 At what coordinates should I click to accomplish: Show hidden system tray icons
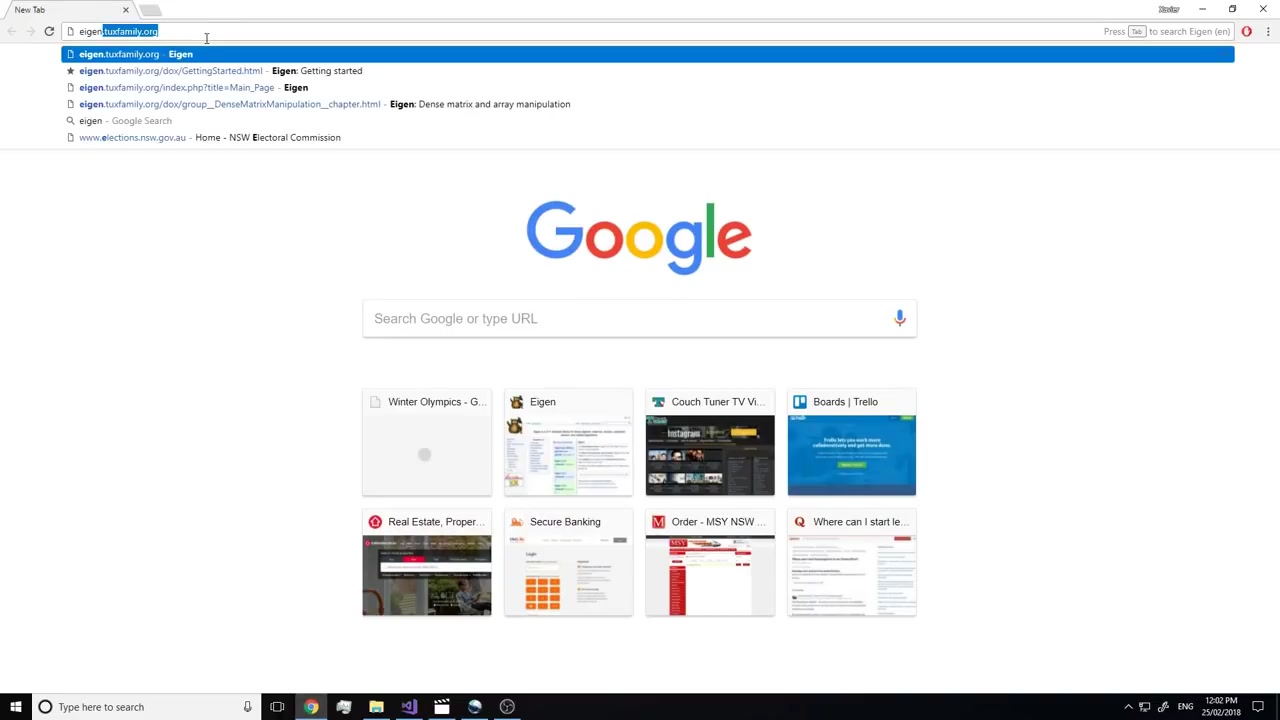coord(1128,707)
